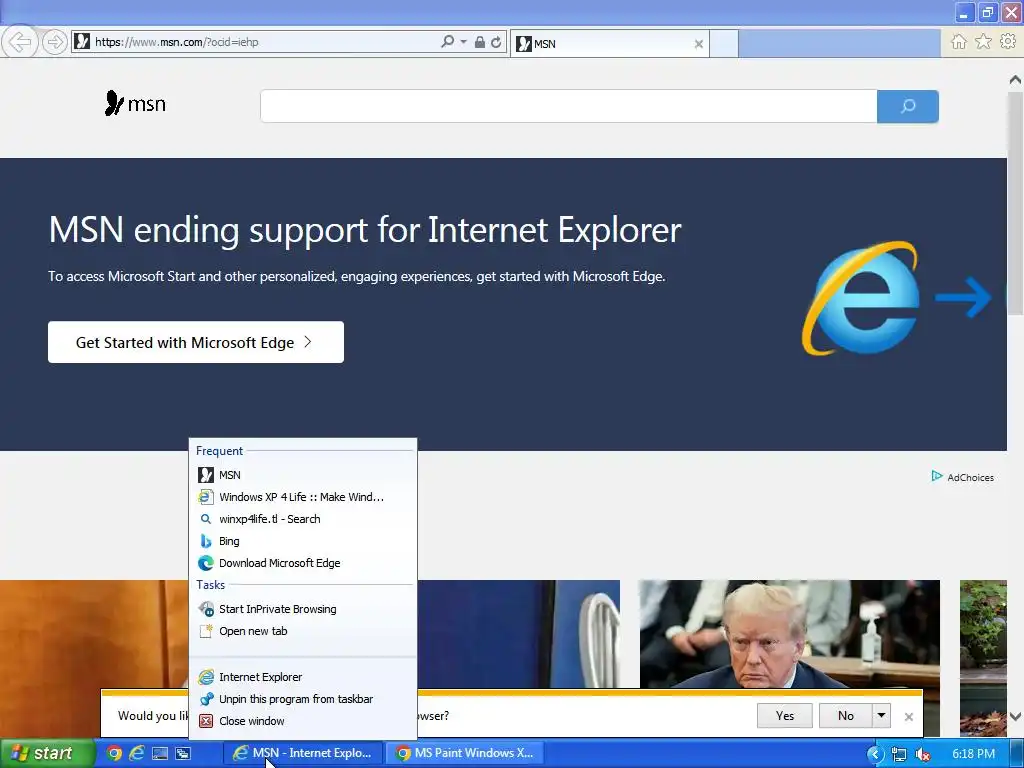This screenshot has width=1024, height=768.
Task: Click No on the notification bar
Action: 846,716
